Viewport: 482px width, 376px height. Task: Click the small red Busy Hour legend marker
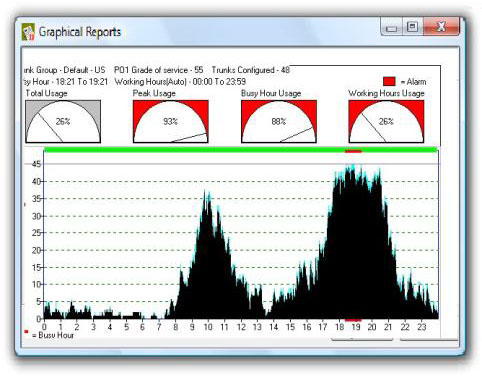click(x=26, y=332)
